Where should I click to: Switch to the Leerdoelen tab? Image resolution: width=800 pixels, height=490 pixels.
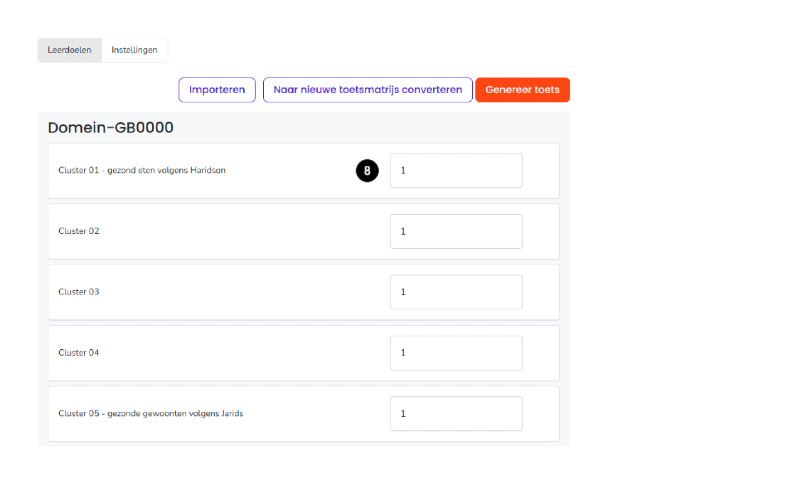pos(69,50)
